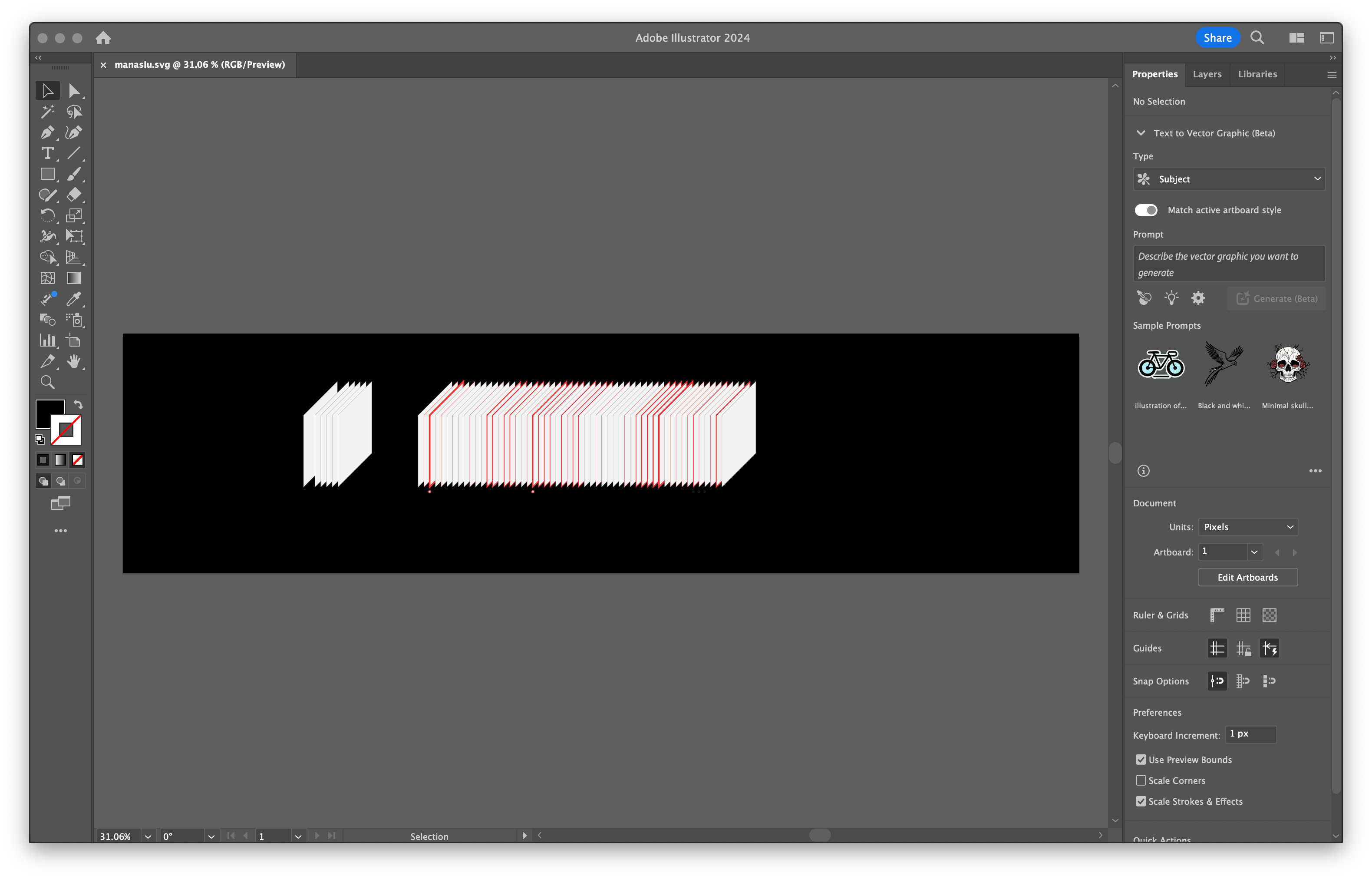Enable the Scale Corners checkbox
This screenshot has width=1372, height=879.
coord(1141,780)
